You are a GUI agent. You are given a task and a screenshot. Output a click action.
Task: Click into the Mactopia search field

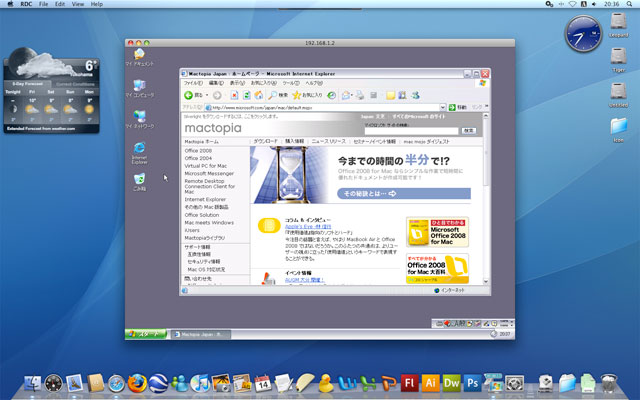411,131
